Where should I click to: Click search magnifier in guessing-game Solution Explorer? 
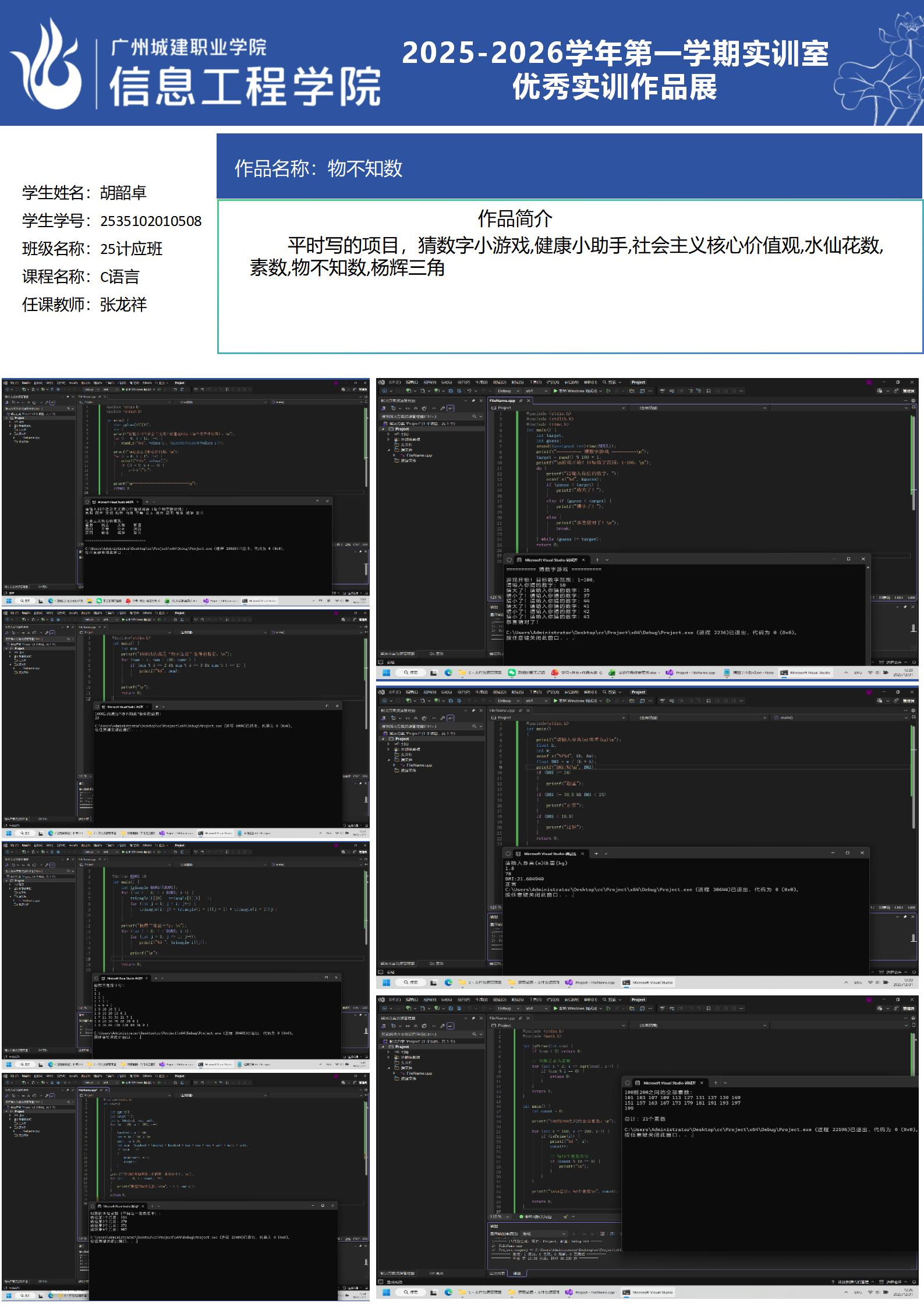pyautogui.click(x=475, y=416)
